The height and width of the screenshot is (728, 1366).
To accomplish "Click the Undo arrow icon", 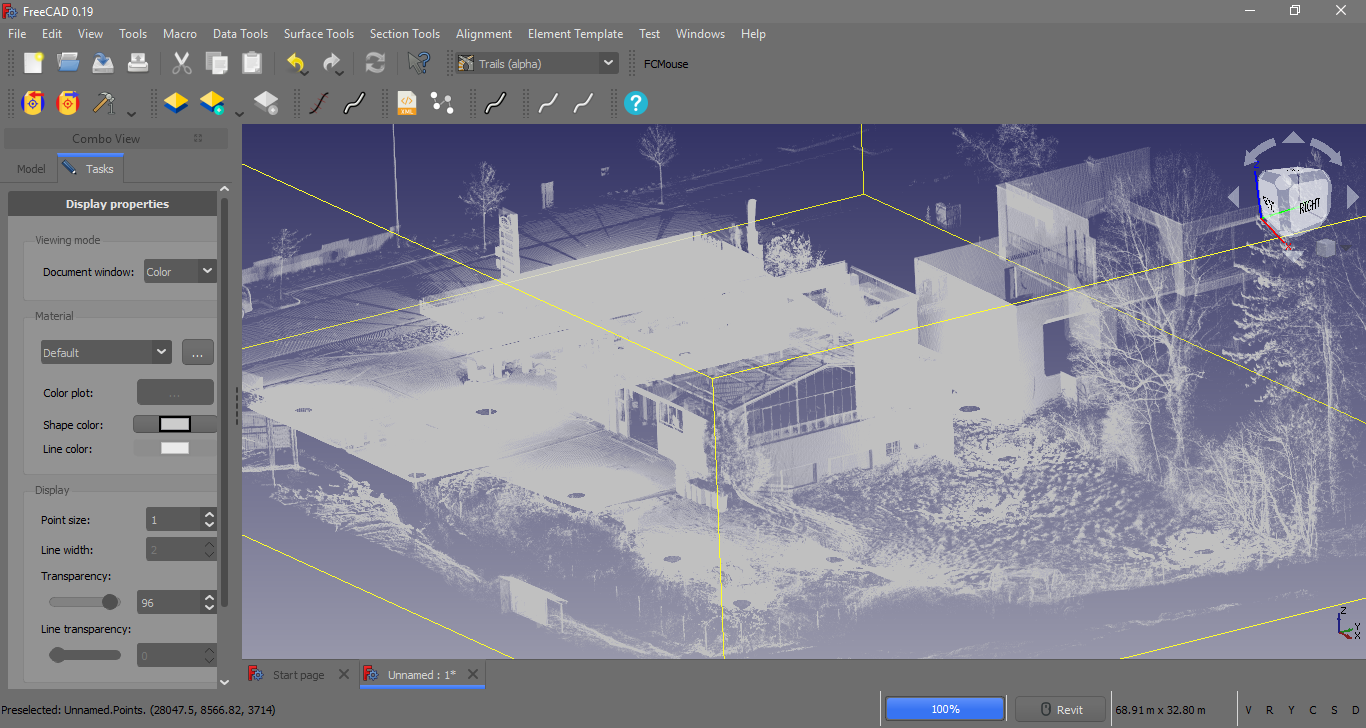I will tap(296, 63).
